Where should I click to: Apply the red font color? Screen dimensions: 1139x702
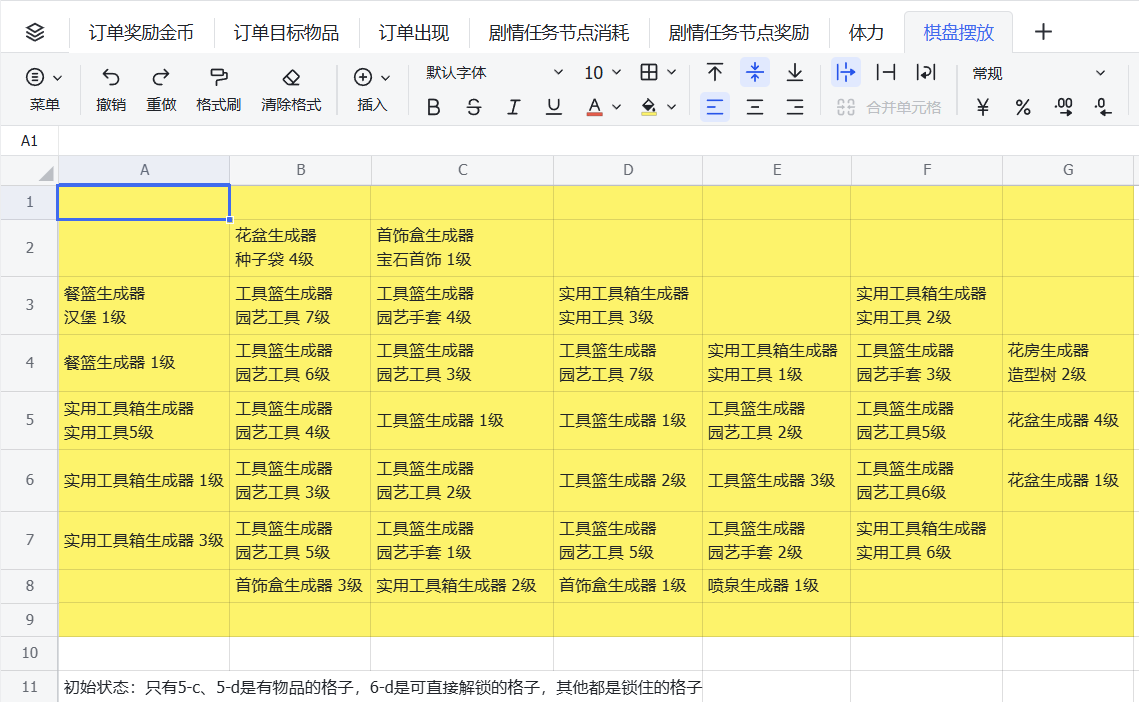point(594,108)
